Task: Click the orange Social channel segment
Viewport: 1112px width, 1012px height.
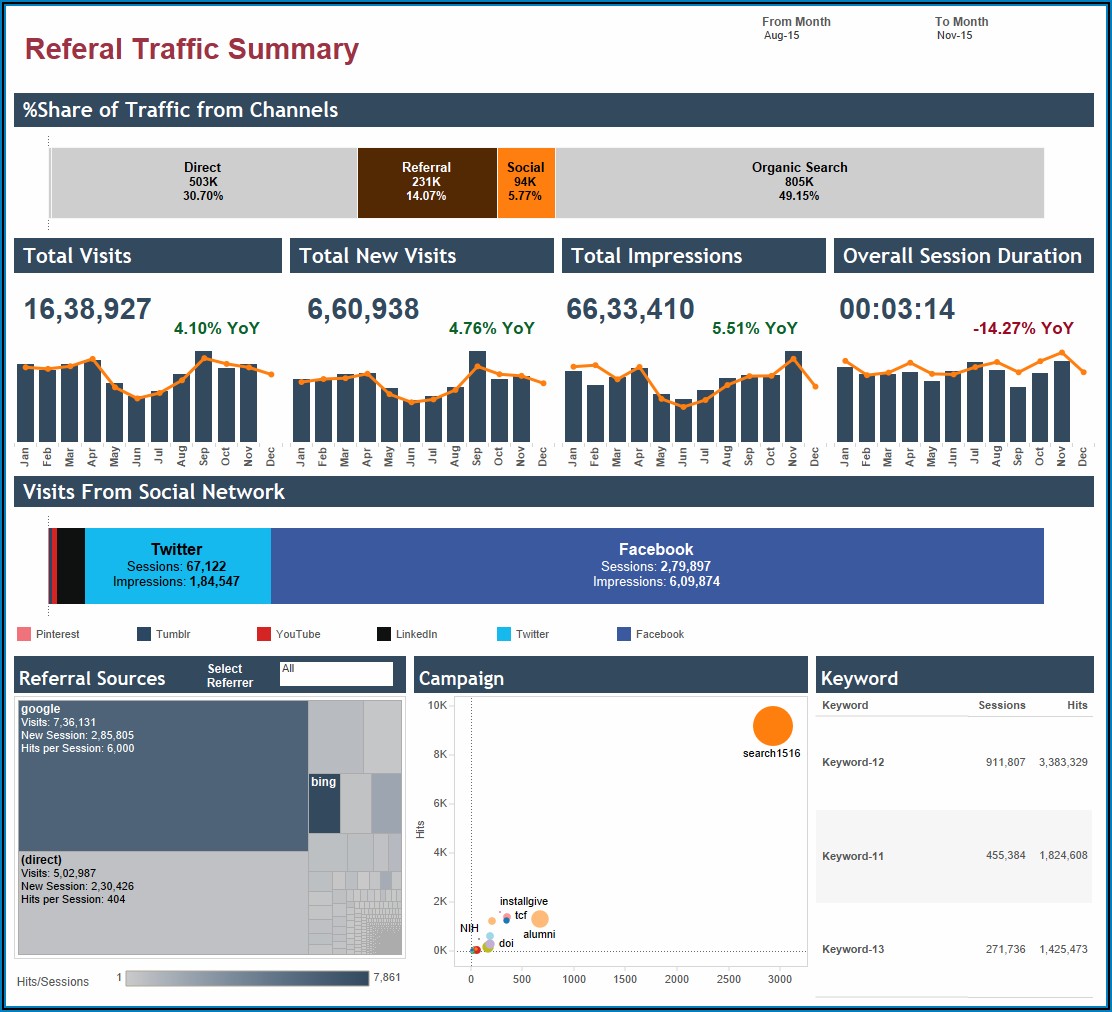Action: click(x=526, y=182)
